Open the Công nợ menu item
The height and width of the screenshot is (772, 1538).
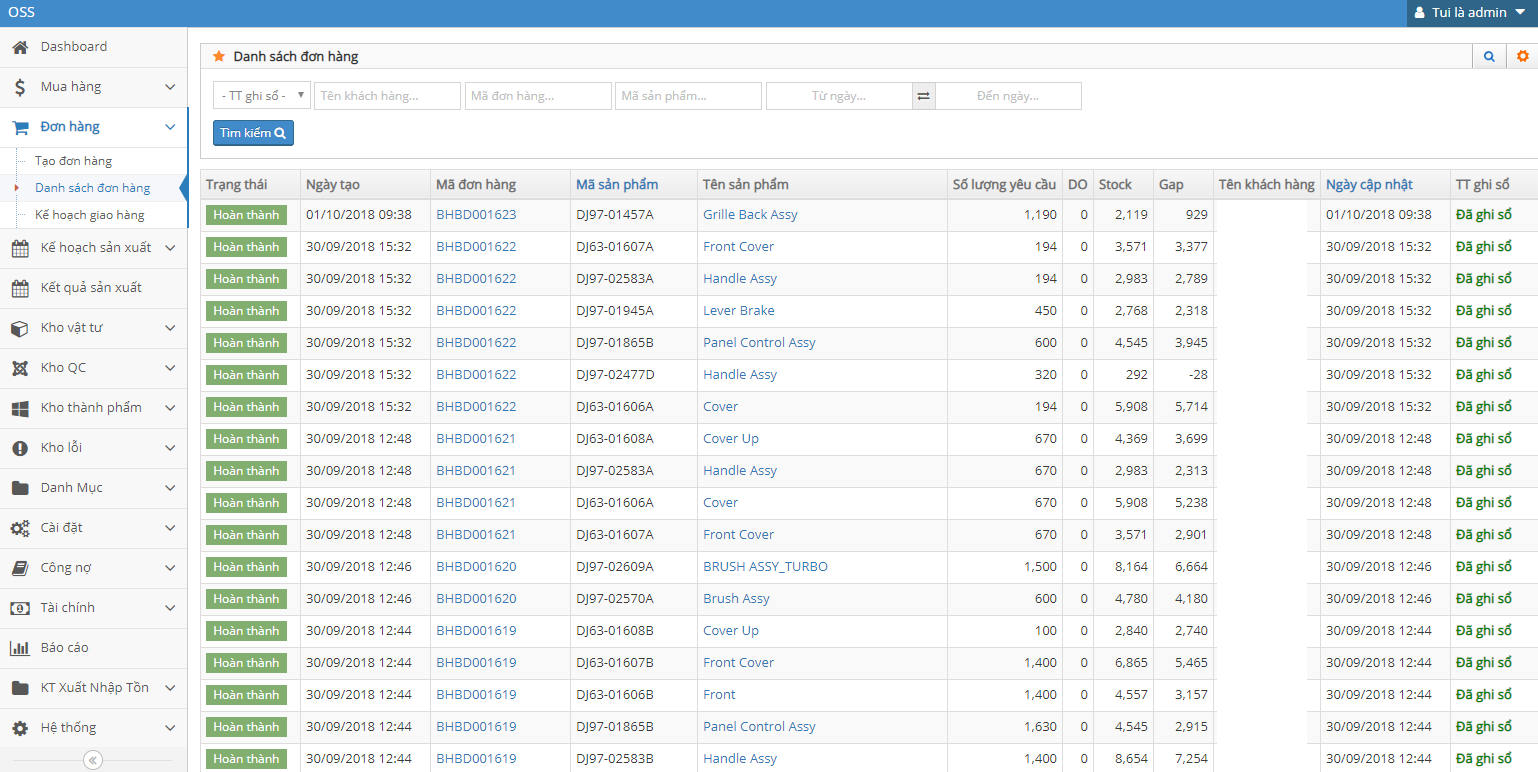[x=93, y=568]
